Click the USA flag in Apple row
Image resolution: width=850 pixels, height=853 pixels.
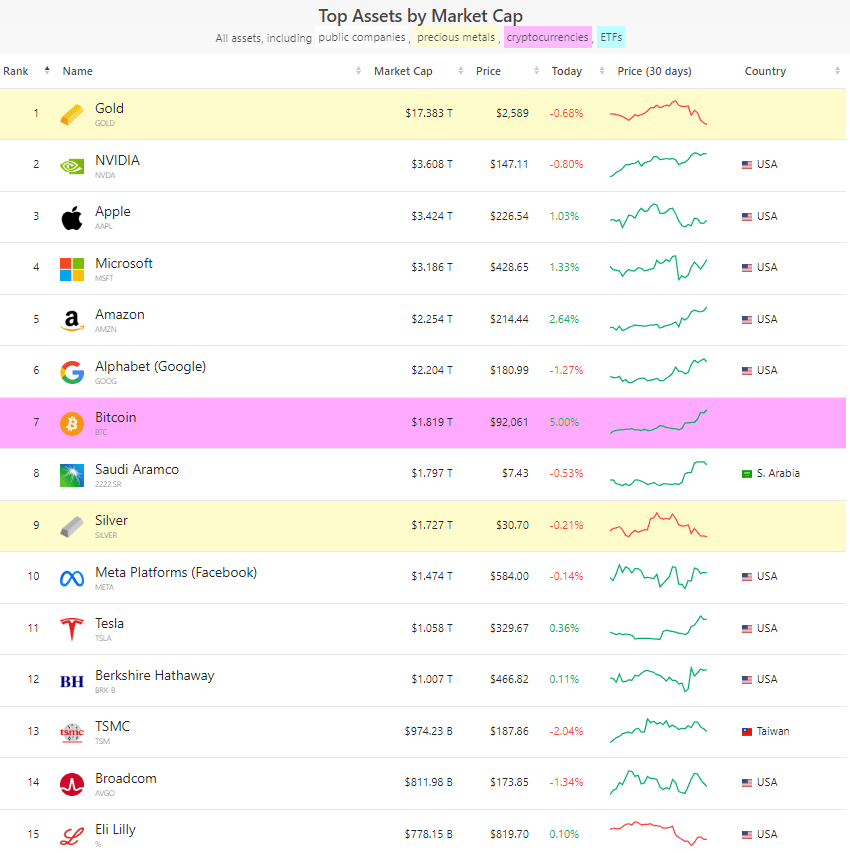click(747, 217)
